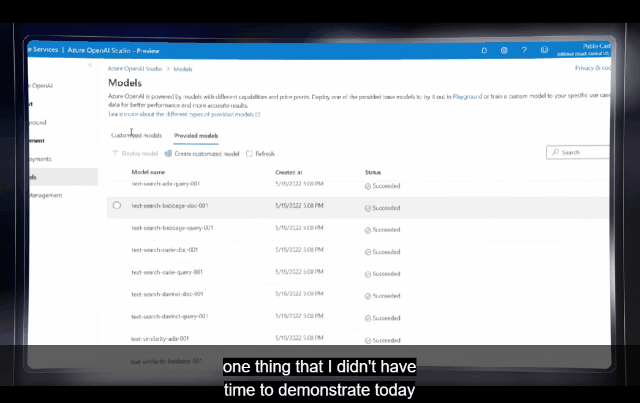640x403 pixels.
Task: Click the Azure OpenAI Studio breadcrumb
Action: point(136,69)
